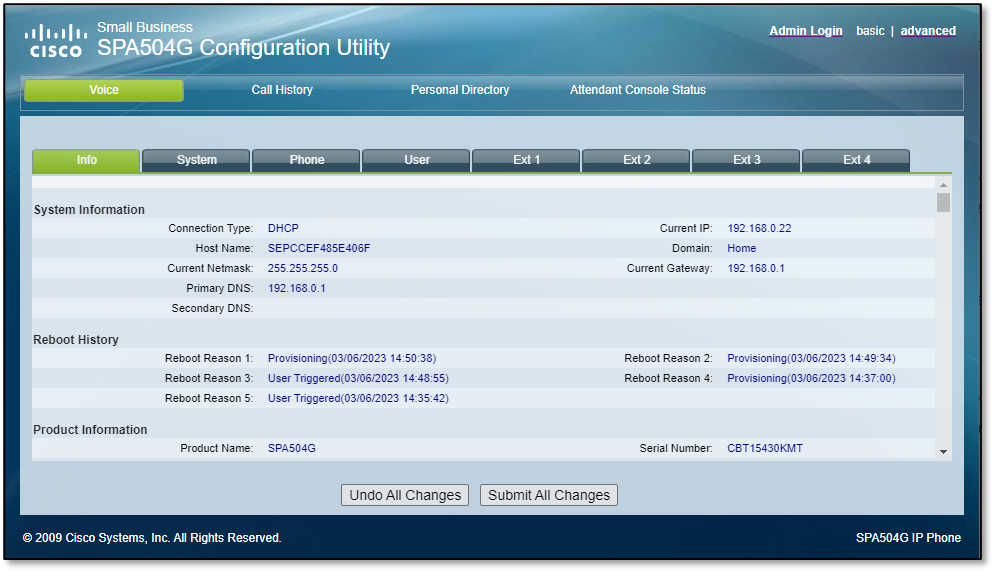Select the Ext 1 tab

526,160
